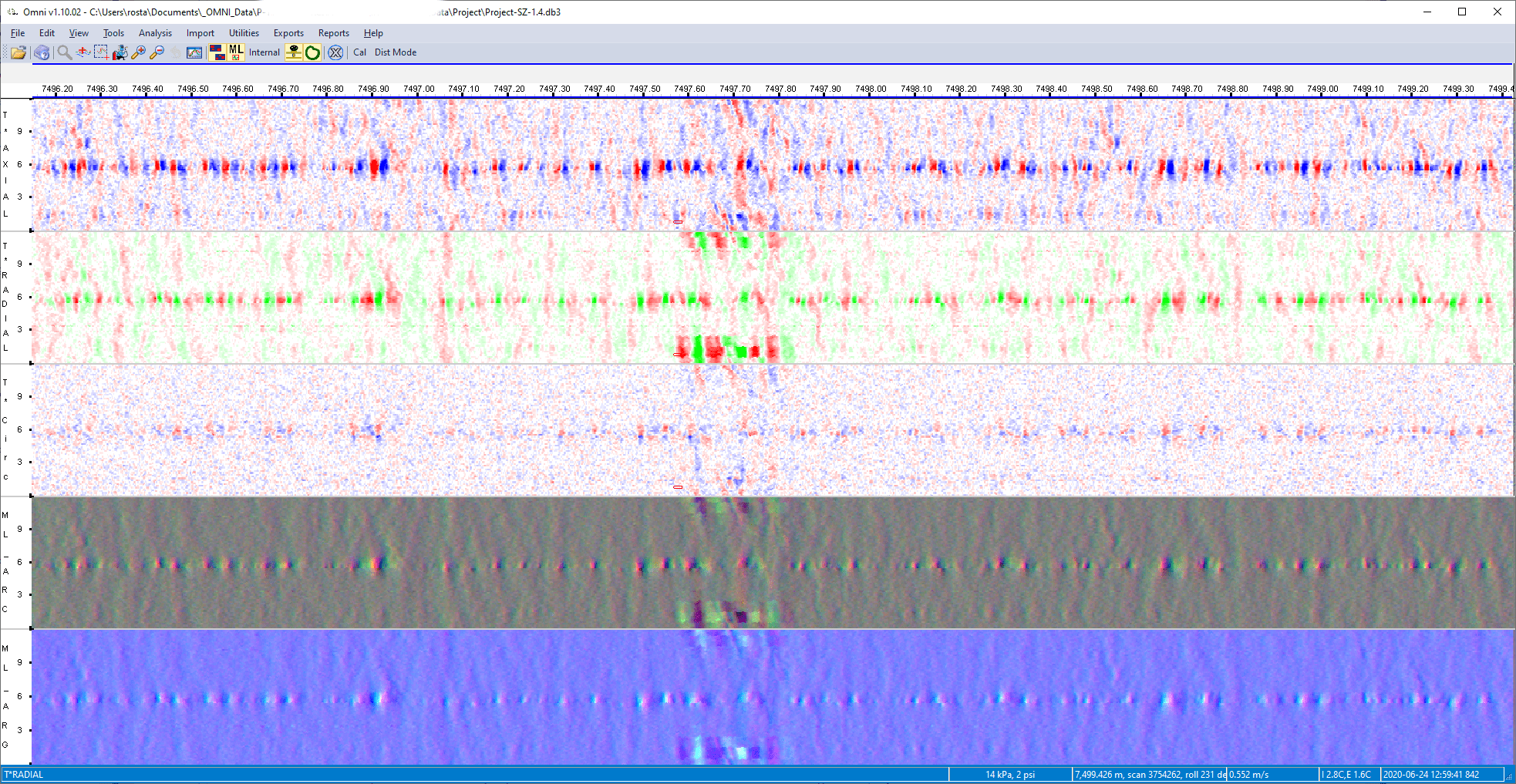Open the View menu
This screenshot has height=784, width=1516.
pos(79,33)
